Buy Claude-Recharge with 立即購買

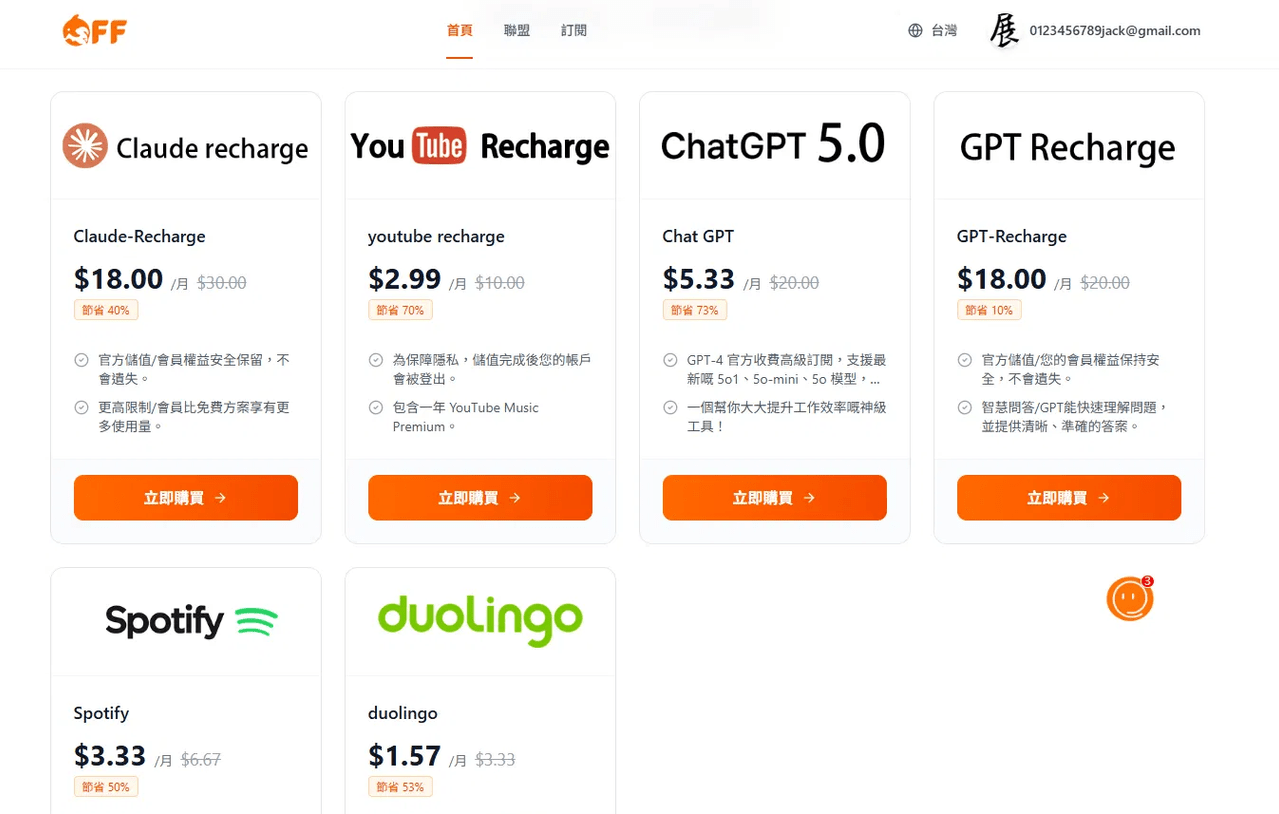[x=186, y=498]
